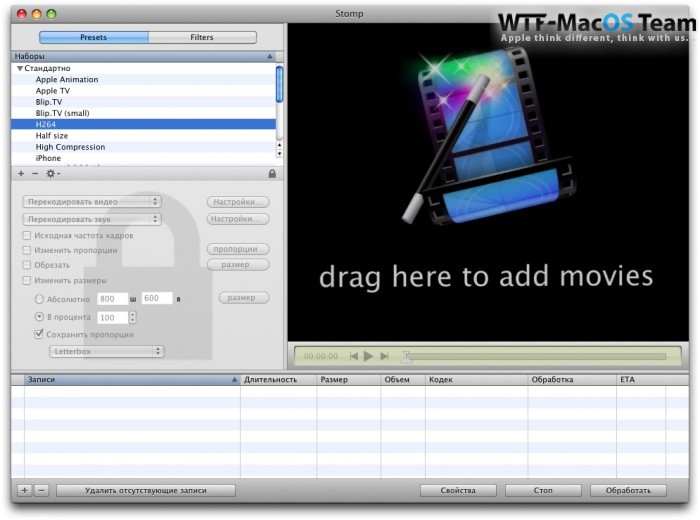
Task: Click the plus button to add a record
Action: (x=25, y=491)
